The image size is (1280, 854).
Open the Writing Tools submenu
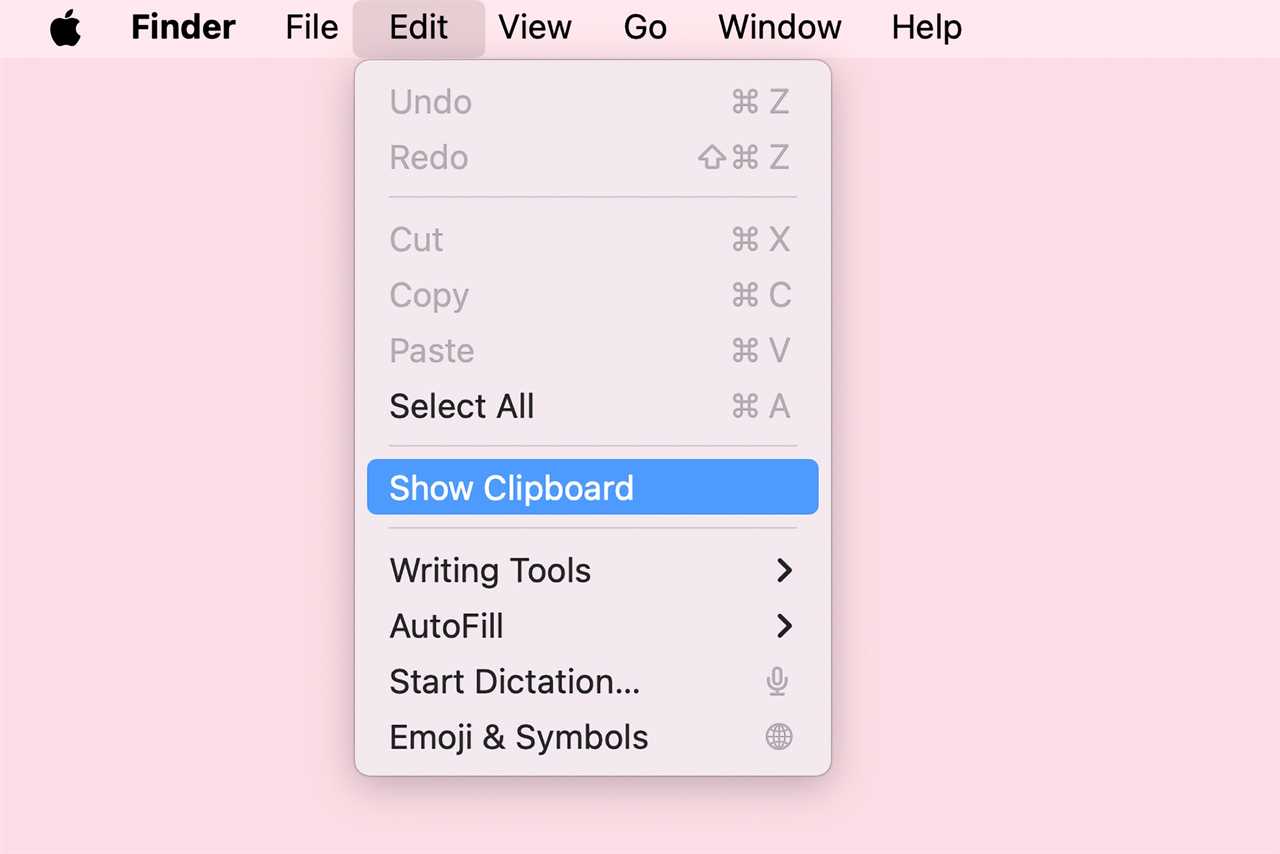coord(593,570)
